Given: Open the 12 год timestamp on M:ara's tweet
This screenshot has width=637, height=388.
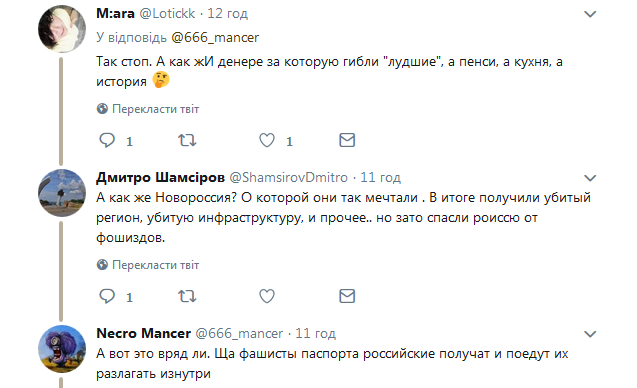Looking at the screenshot, I should pyautogui.click(x=228, y=14).
